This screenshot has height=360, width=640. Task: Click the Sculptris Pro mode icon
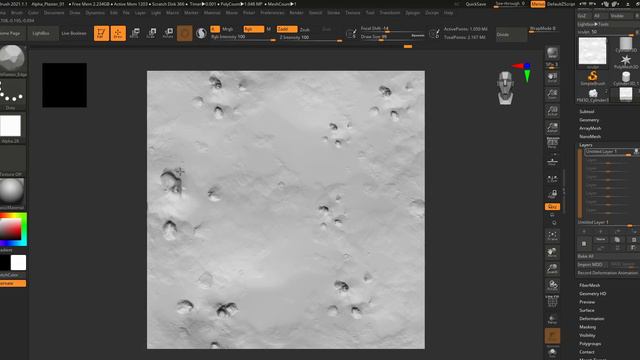pos(201,33)
